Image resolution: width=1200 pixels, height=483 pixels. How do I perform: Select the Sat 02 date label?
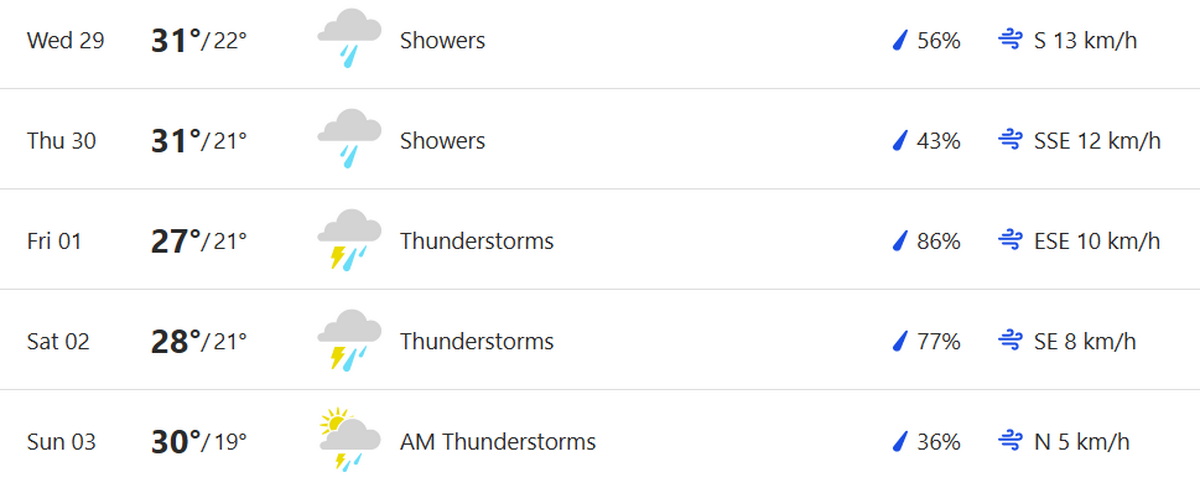(x=58, y=341)
